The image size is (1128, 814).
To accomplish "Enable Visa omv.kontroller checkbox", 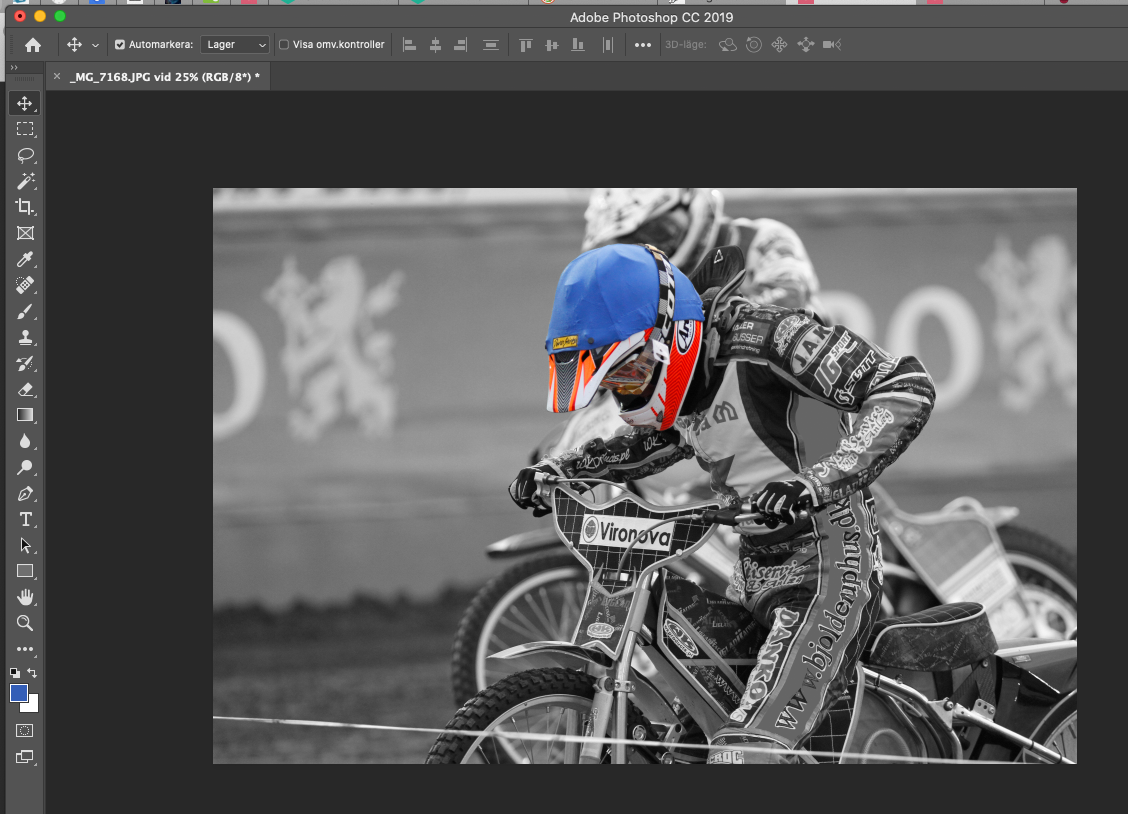I will point(284,45).
